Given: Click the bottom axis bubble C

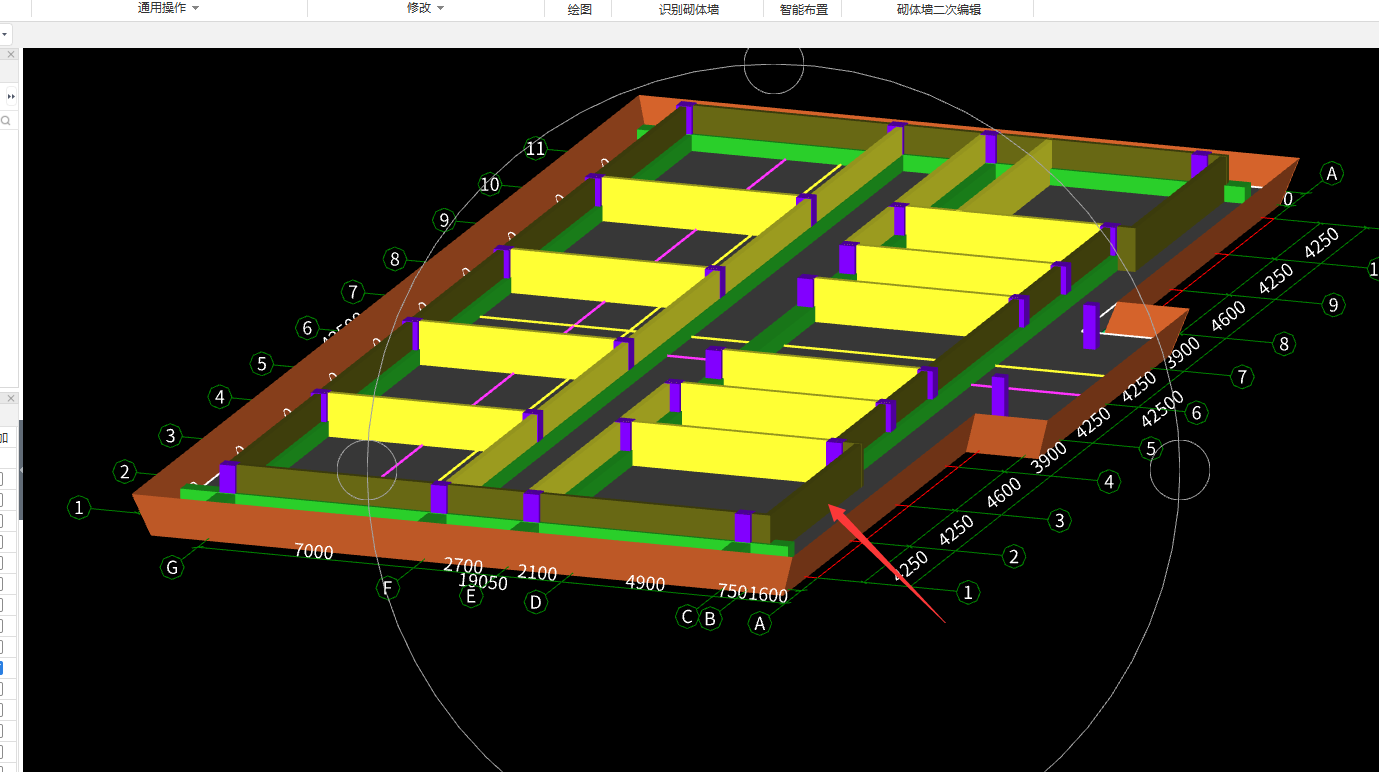Looking at the screenshot, I should point(687,616).
